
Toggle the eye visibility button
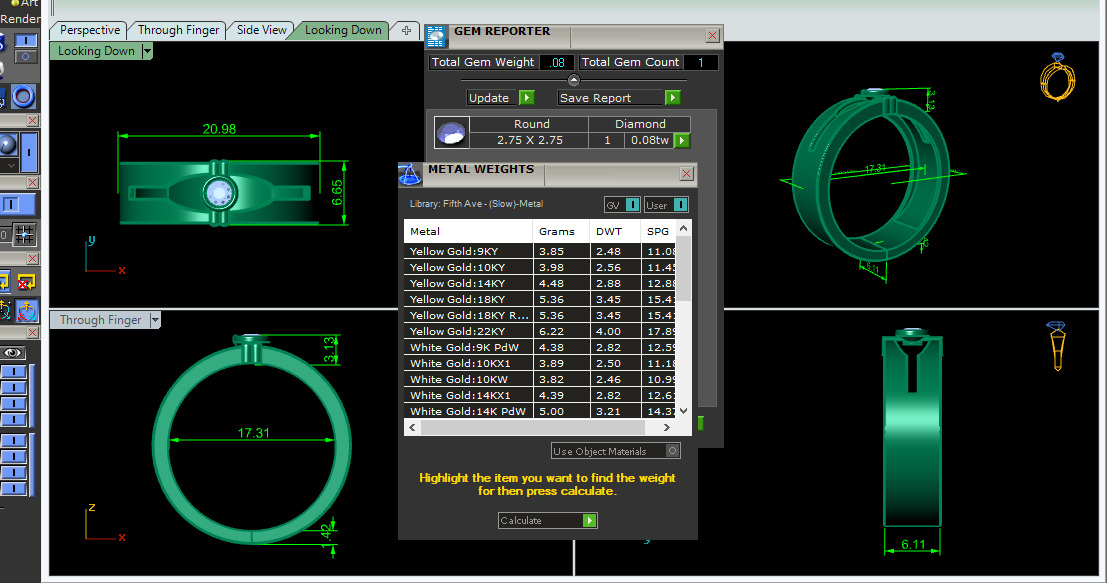click(x=13, y=353)
